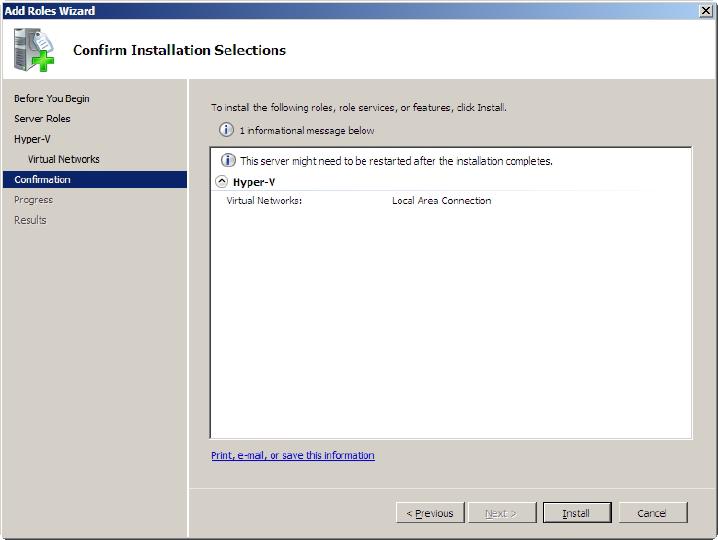Screen dimensions: 718x540
Task: Click Confirm Installation Selections heading
Action: [180, 50]
